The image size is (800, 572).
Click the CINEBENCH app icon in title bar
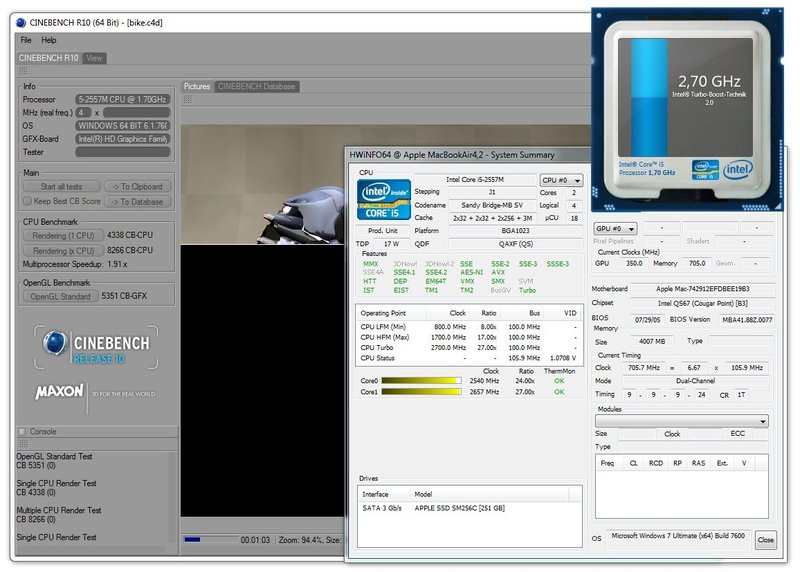21,22
